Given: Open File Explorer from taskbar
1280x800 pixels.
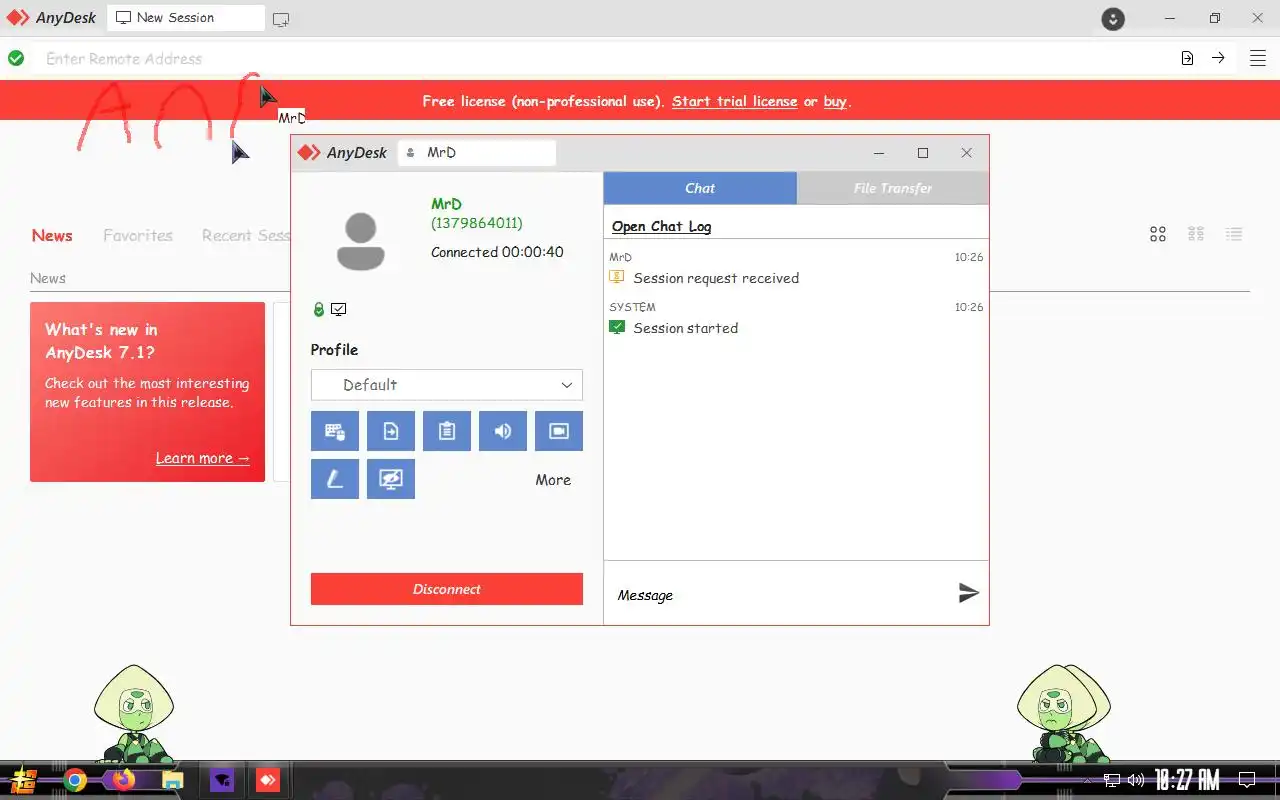Looking at the screenshot, I should coord(173,780).
